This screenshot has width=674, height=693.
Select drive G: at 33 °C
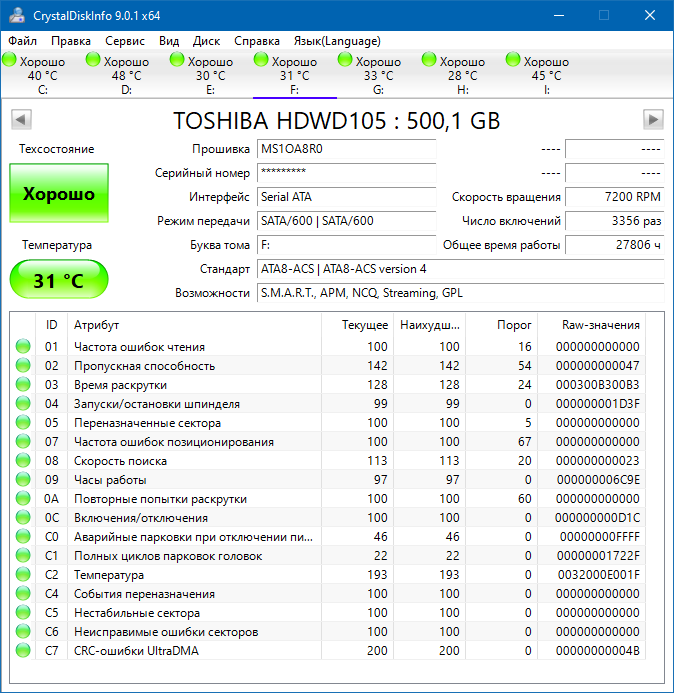370,74
